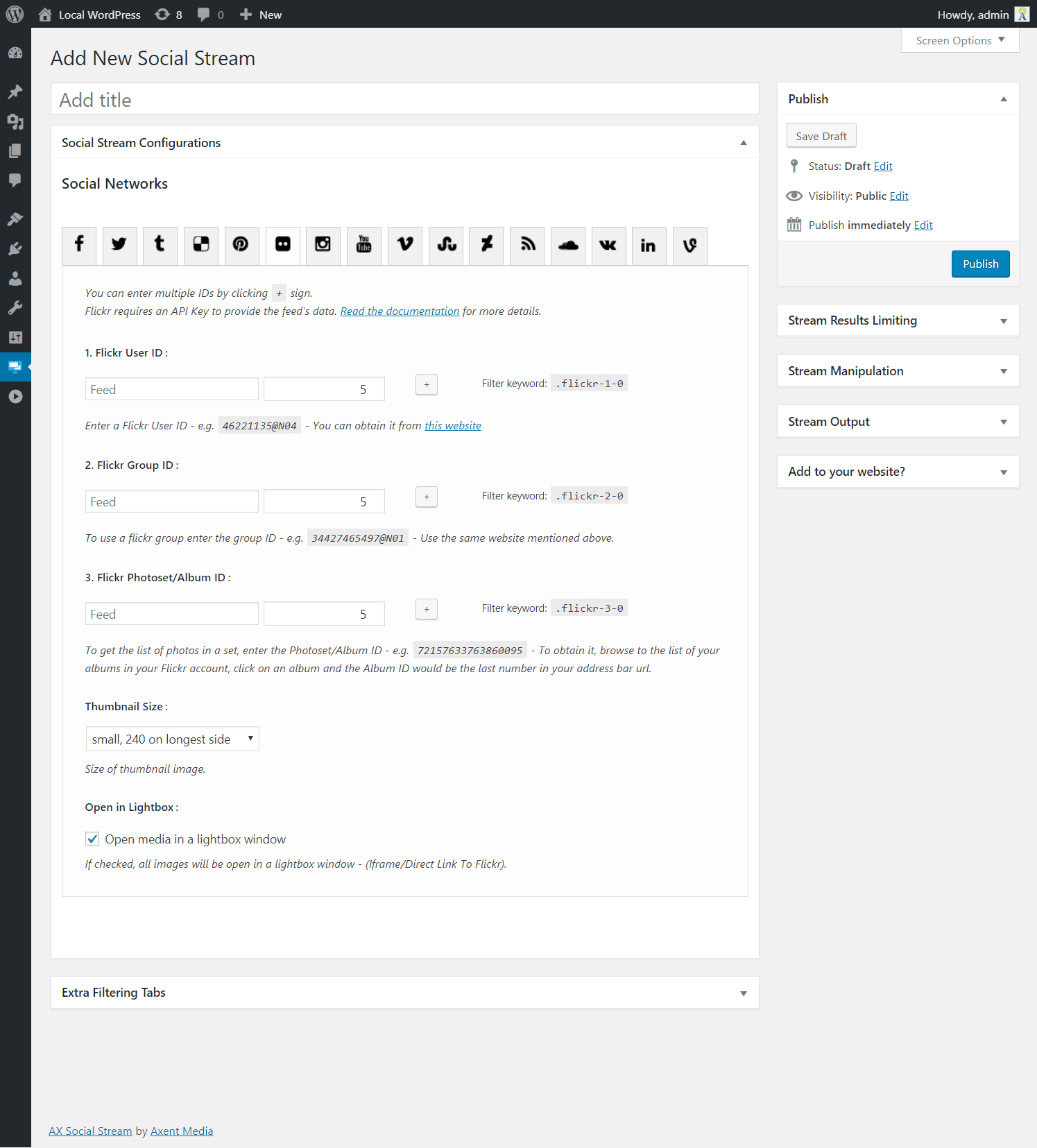The width and height of the screenshot is (1037, 1148).
Task: Collapse the Publish box arrow
Action: point(1003,99)
